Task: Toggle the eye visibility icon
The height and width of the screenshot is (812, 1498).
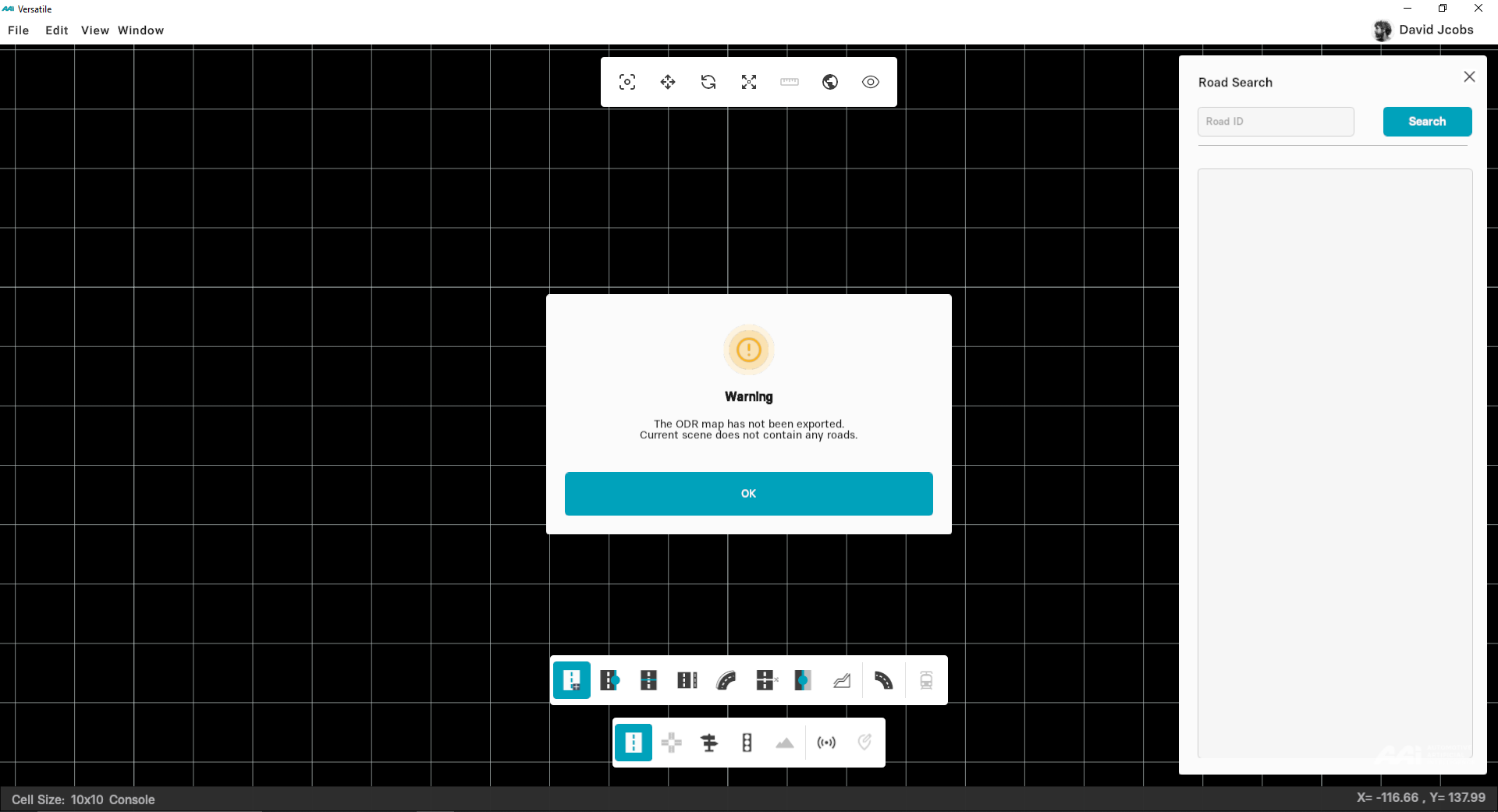Action: click(871, 82)
